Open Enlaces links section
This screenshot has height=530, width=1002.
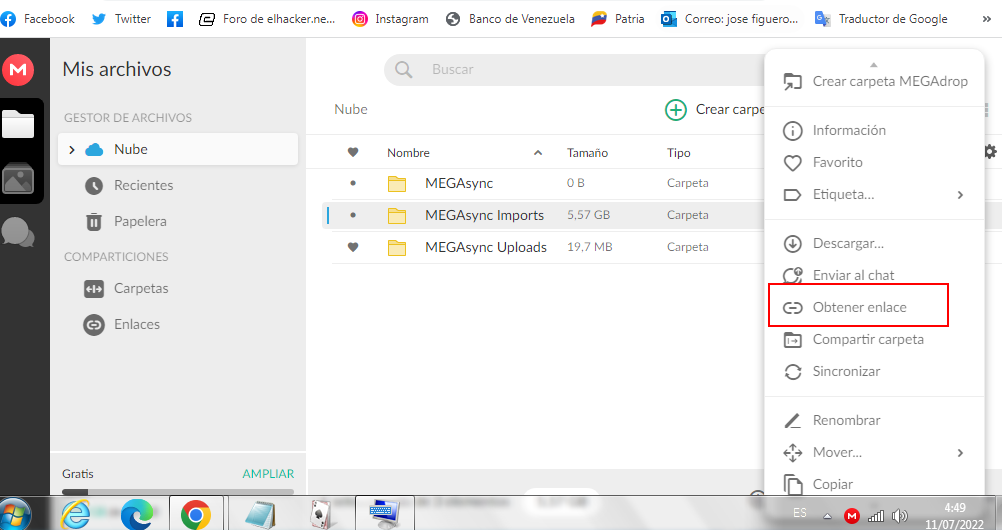137,324
